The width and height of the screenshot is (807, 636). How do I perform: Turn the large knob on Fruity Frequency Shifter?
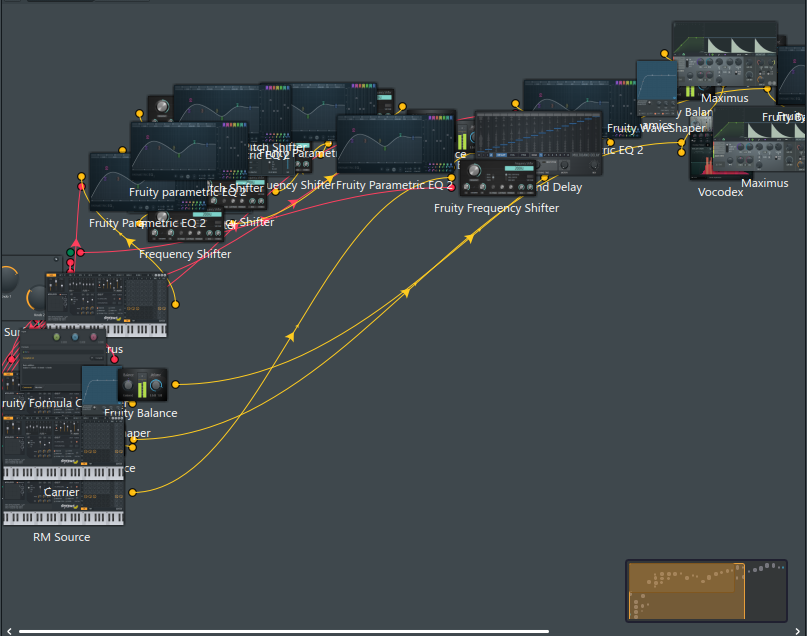[474, 170]
